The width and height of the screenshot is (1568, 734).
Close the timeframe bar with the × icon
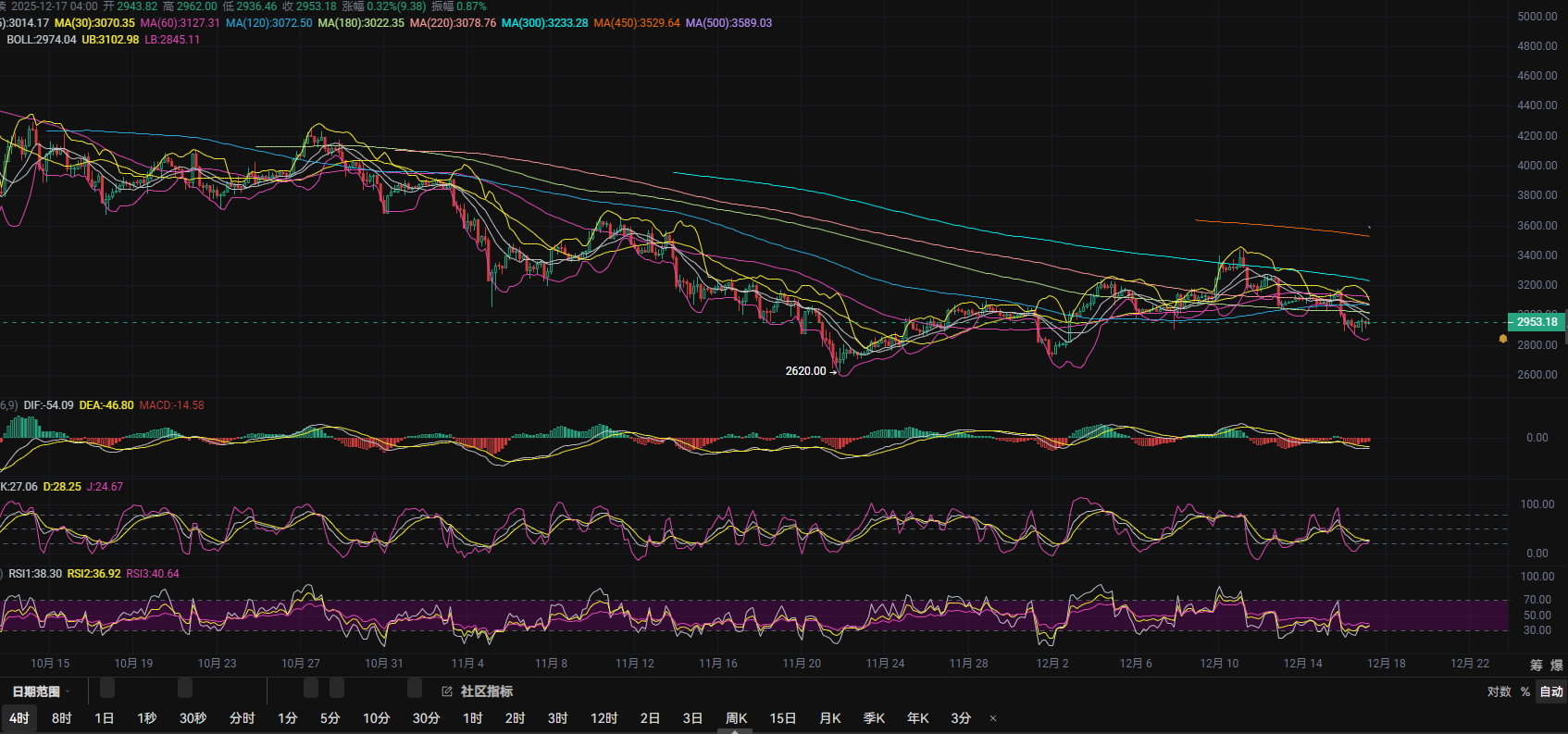993,718
